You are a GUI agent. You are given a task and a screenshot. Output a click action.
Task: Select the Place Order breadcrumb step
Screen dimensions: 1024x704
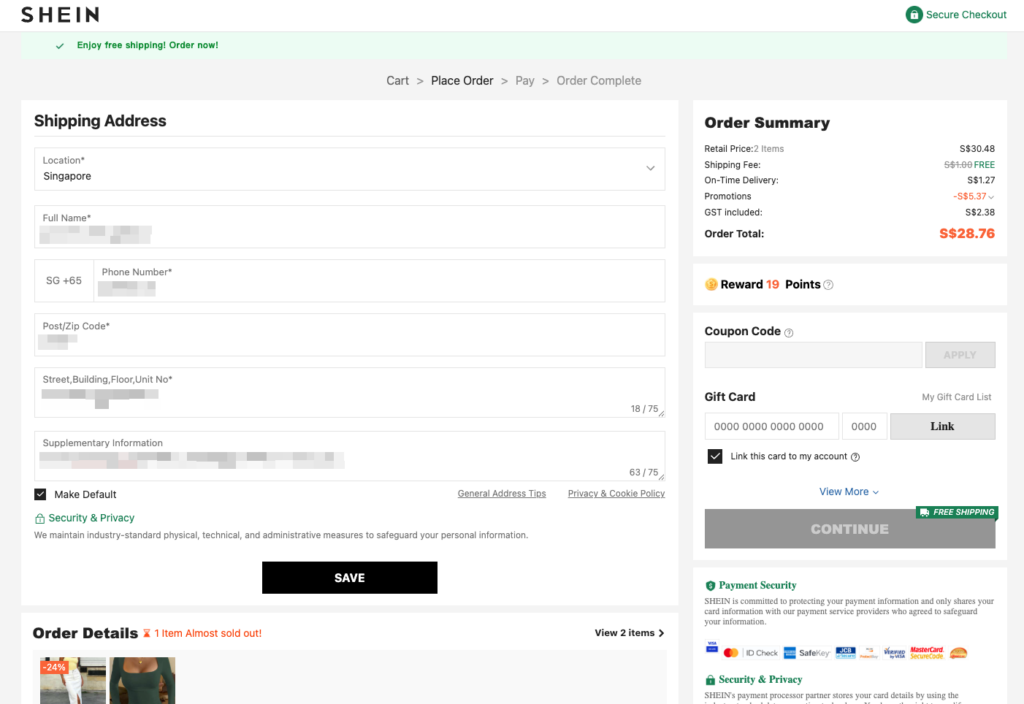pos(462,81)
